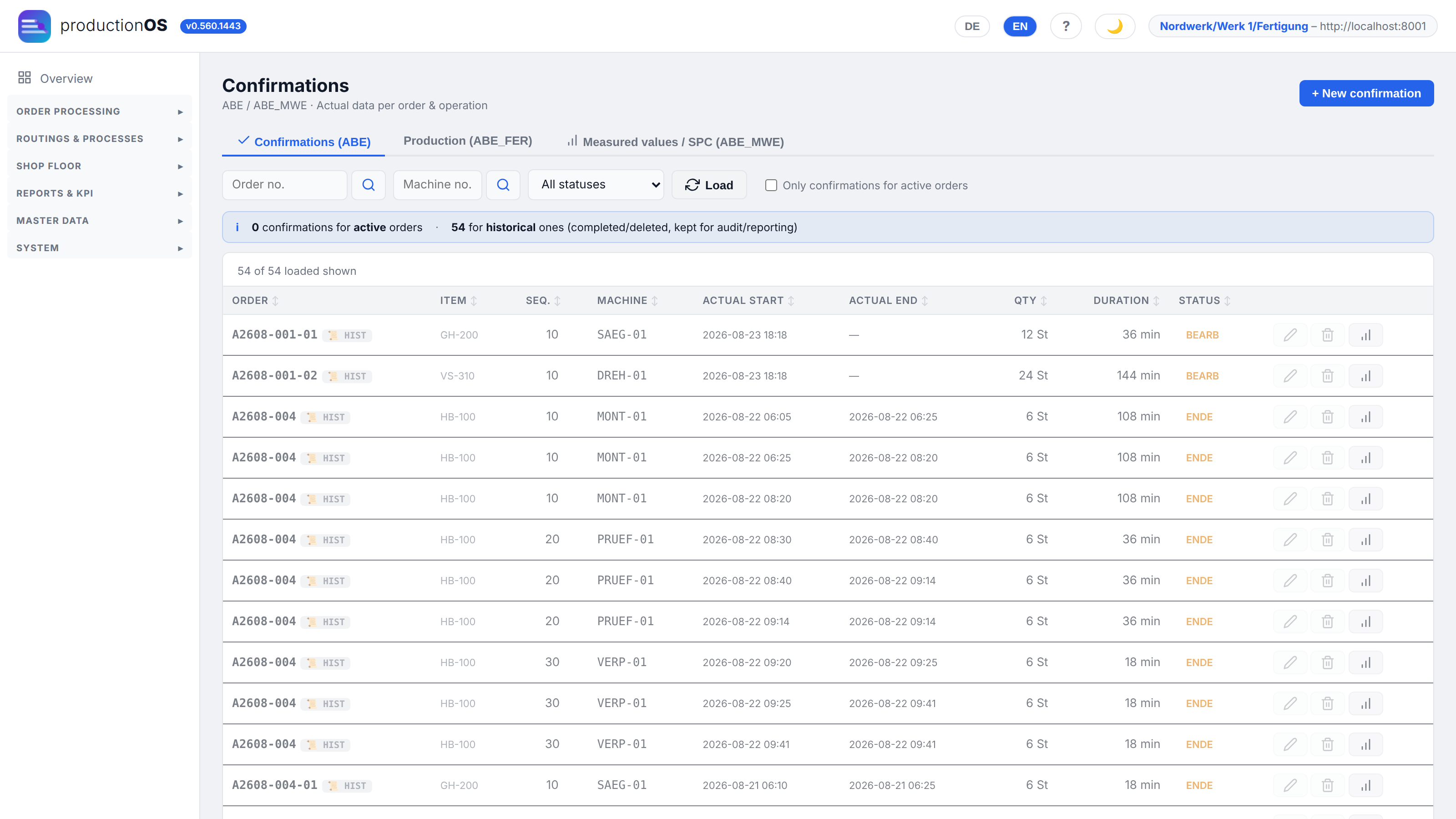Image resolution: width=1456 pixels, height=819 pixels.
Task: Delete the A2608-001-01 confirmation with the trash icon
Action: [x=1328, y=334]
